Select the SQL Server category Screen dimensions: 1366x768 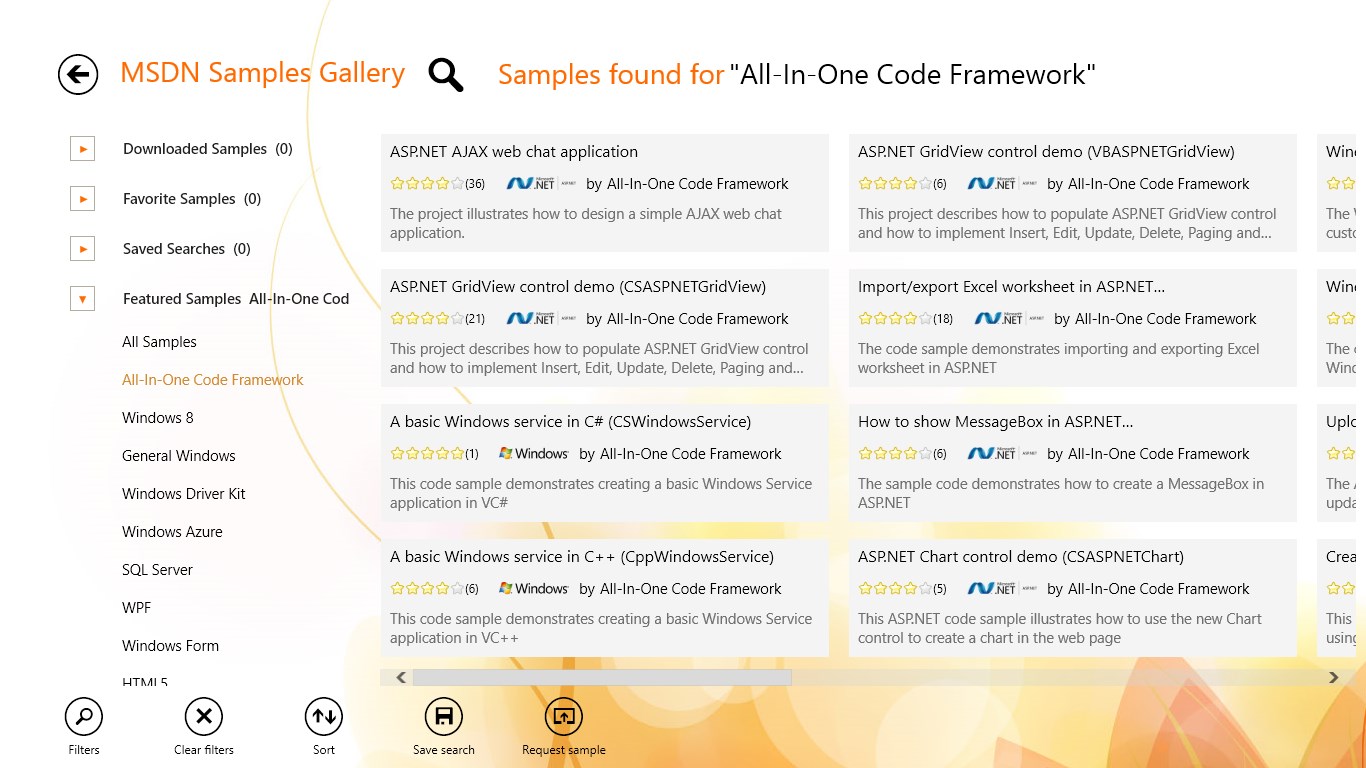pyautogui.click(x=157, y=570)
